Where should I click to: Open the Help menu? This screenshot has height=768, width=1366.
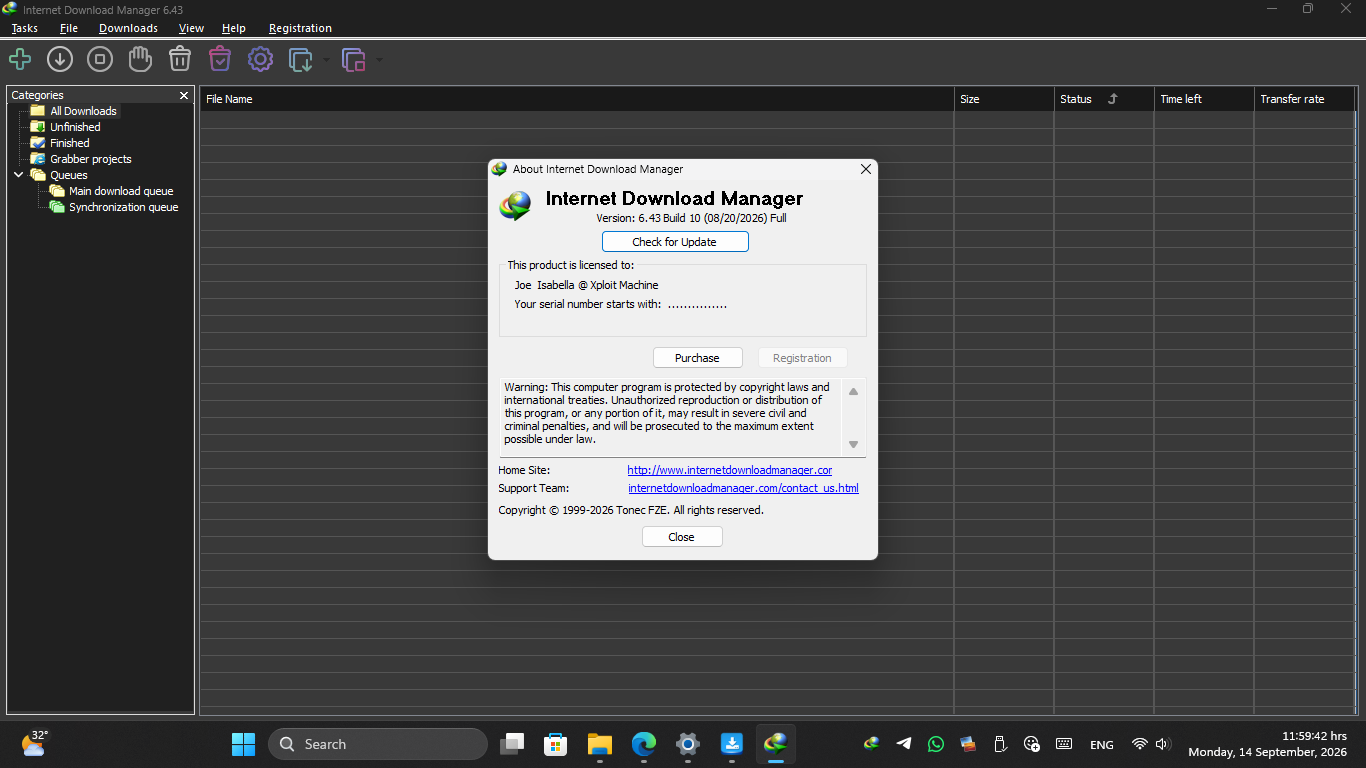[234, 28]
